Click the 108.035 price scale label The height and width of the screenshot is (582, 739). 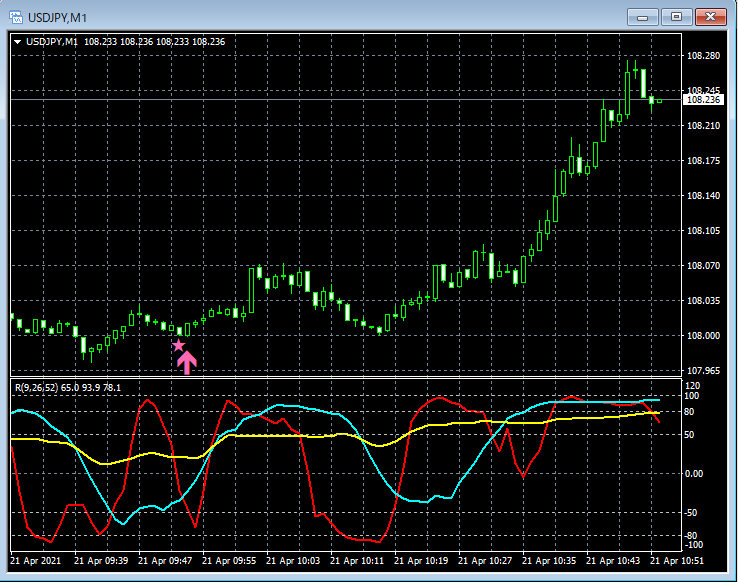click(x=703, y=301)
